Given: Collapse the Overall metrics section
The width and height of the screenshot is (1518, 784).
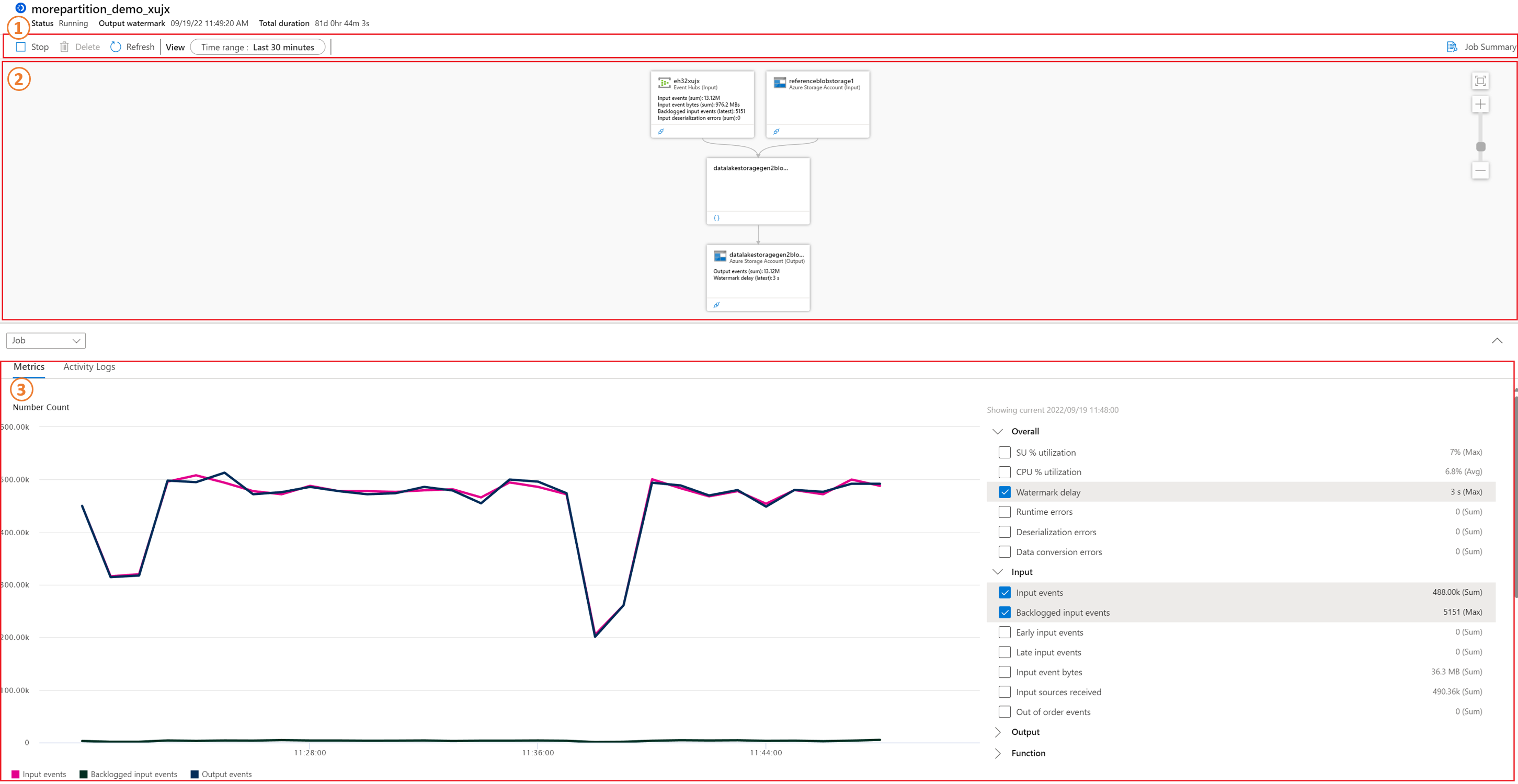Looking at the screenshot, I should [998, 431].
